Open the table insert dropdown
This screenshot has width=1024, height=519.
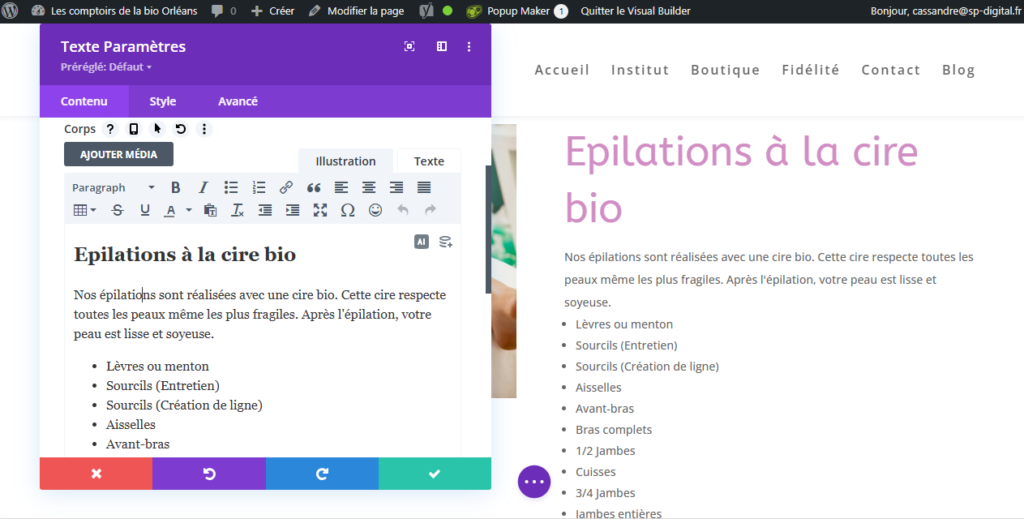84,210
